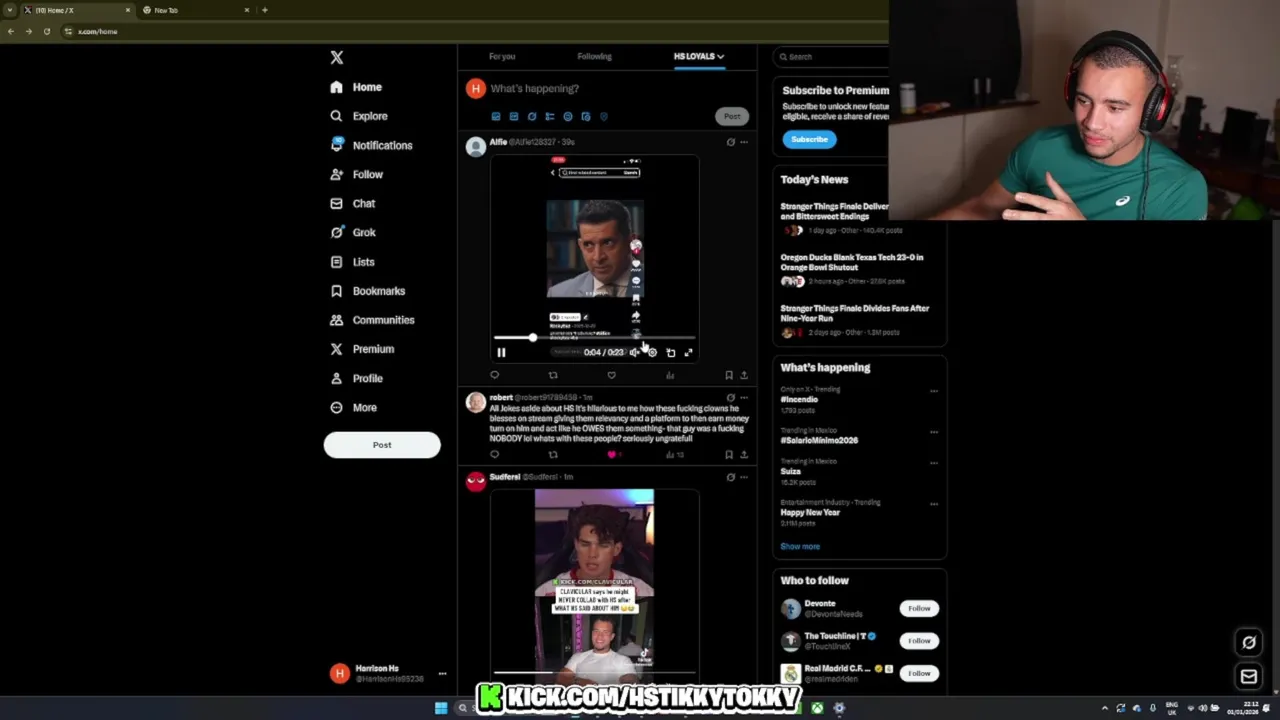The image size is (1280, 720).
Task: Add a GIF to the post
Action: [x=514, y=116]
